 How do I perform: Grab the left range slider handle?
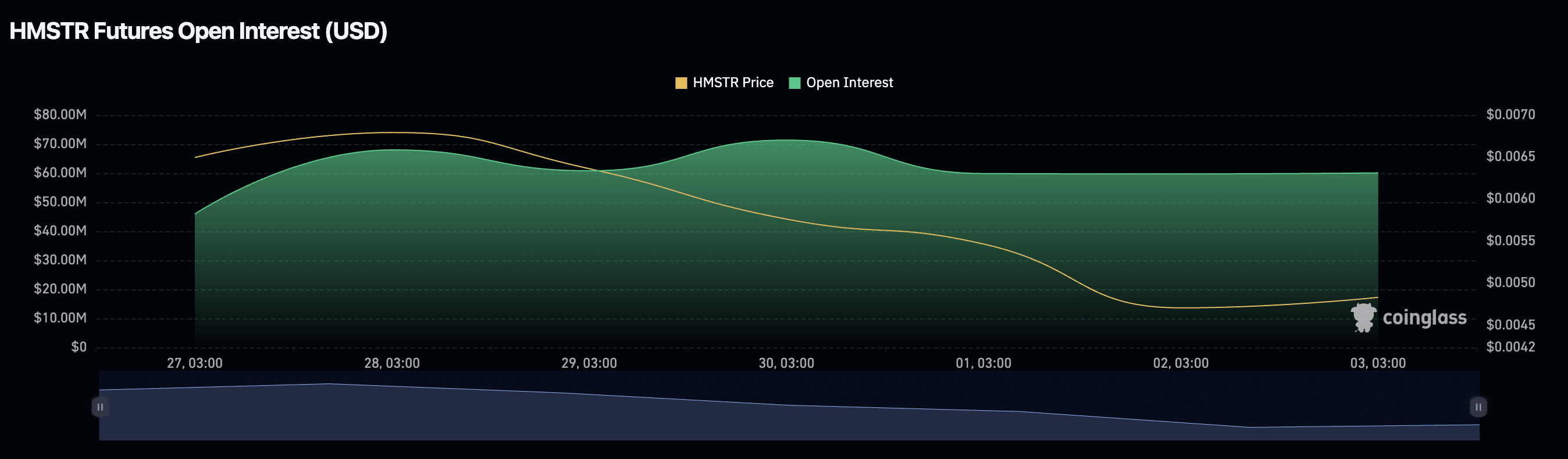(101, 407)
